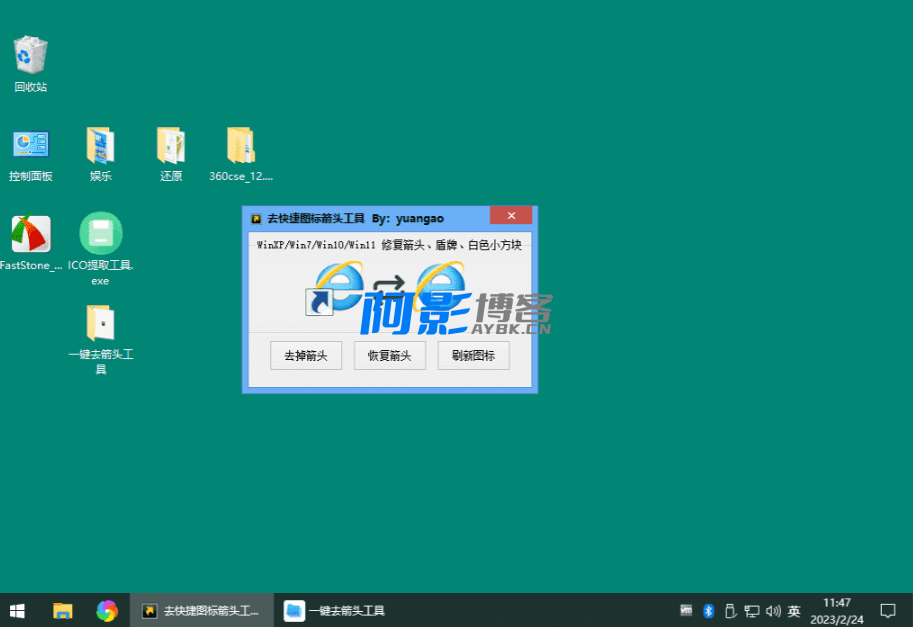This screenshot has width=913, height=627.
Task: Select the 回收站 recycle bin icon
Action: point(31,56)
